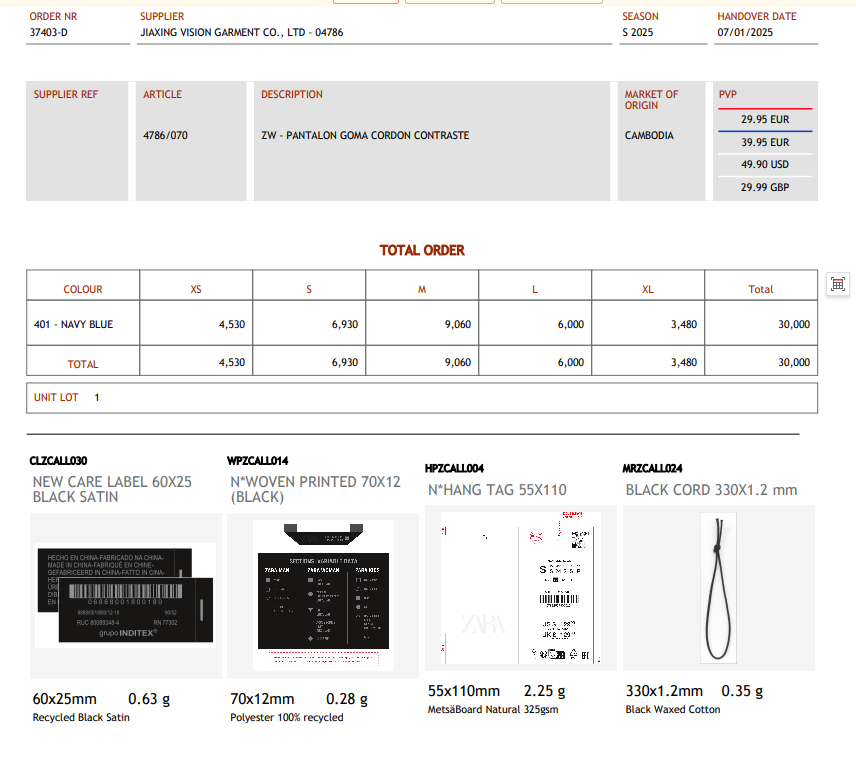Screen dimensions: 856x779
Task: Click the article number 4786/070
Action: tap(165, 136)
